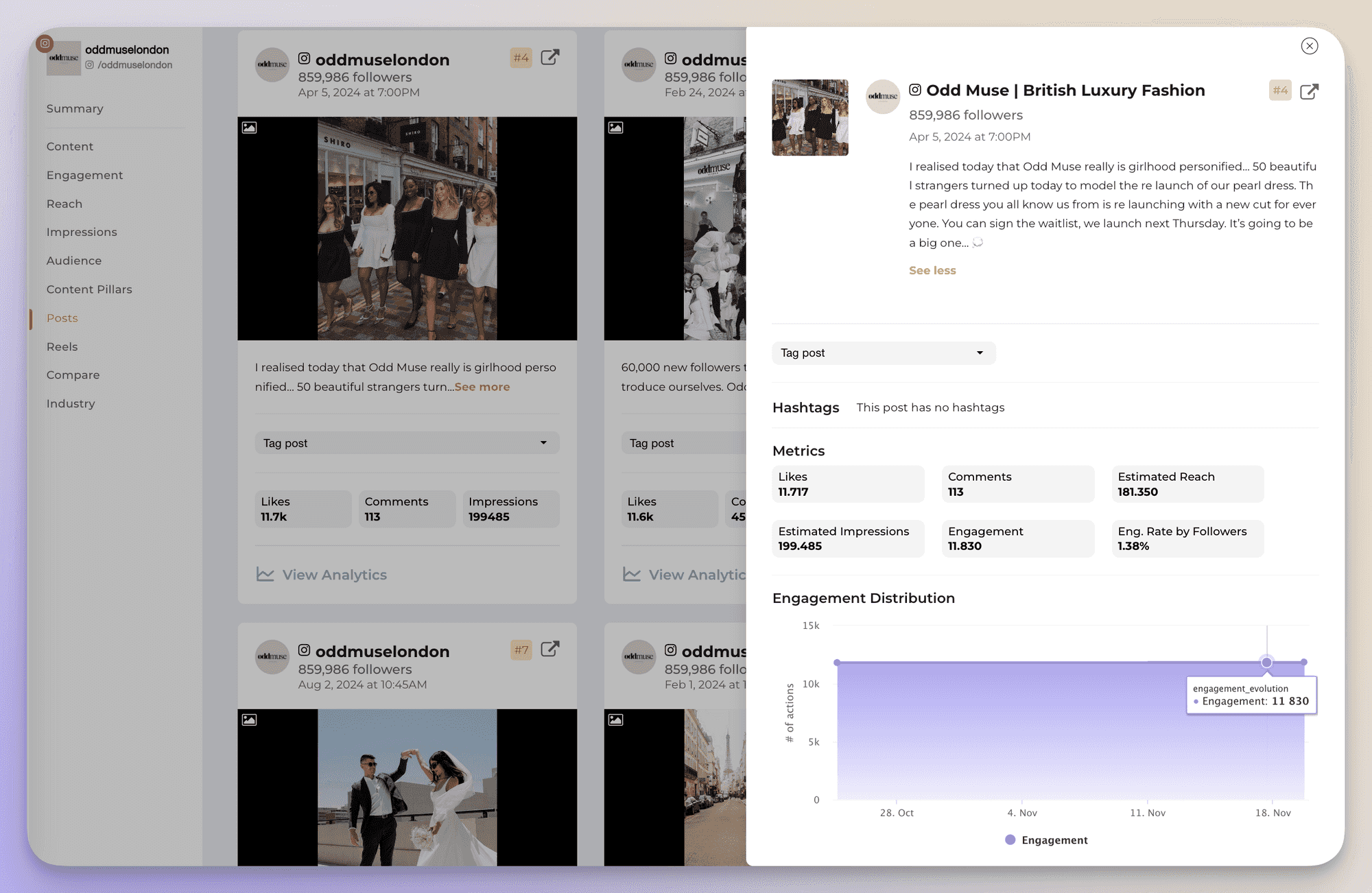Click Comments 113 tile on Apr 5 card

[407, 509]
